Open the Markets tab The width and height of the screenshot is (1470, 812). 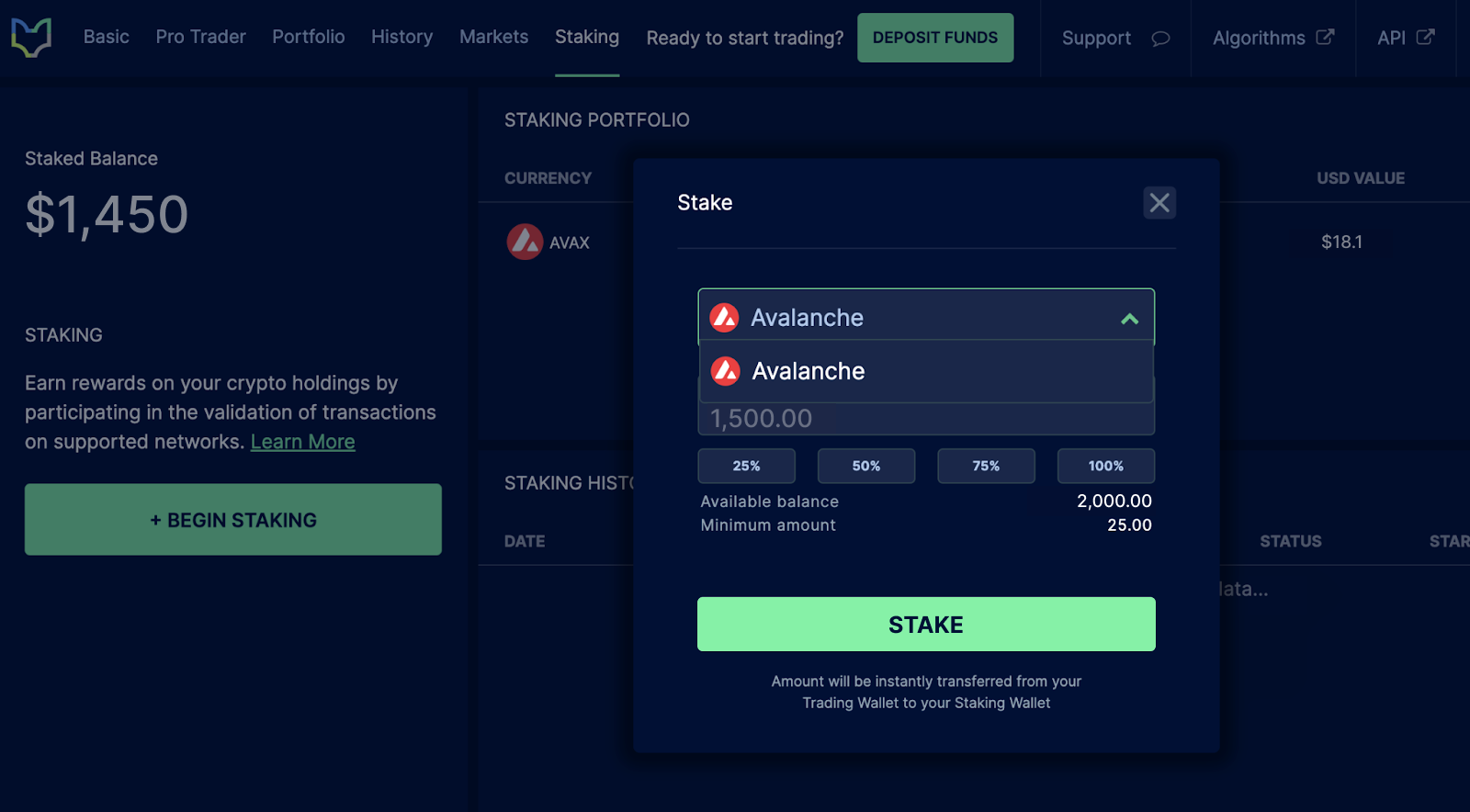(493, 37)
